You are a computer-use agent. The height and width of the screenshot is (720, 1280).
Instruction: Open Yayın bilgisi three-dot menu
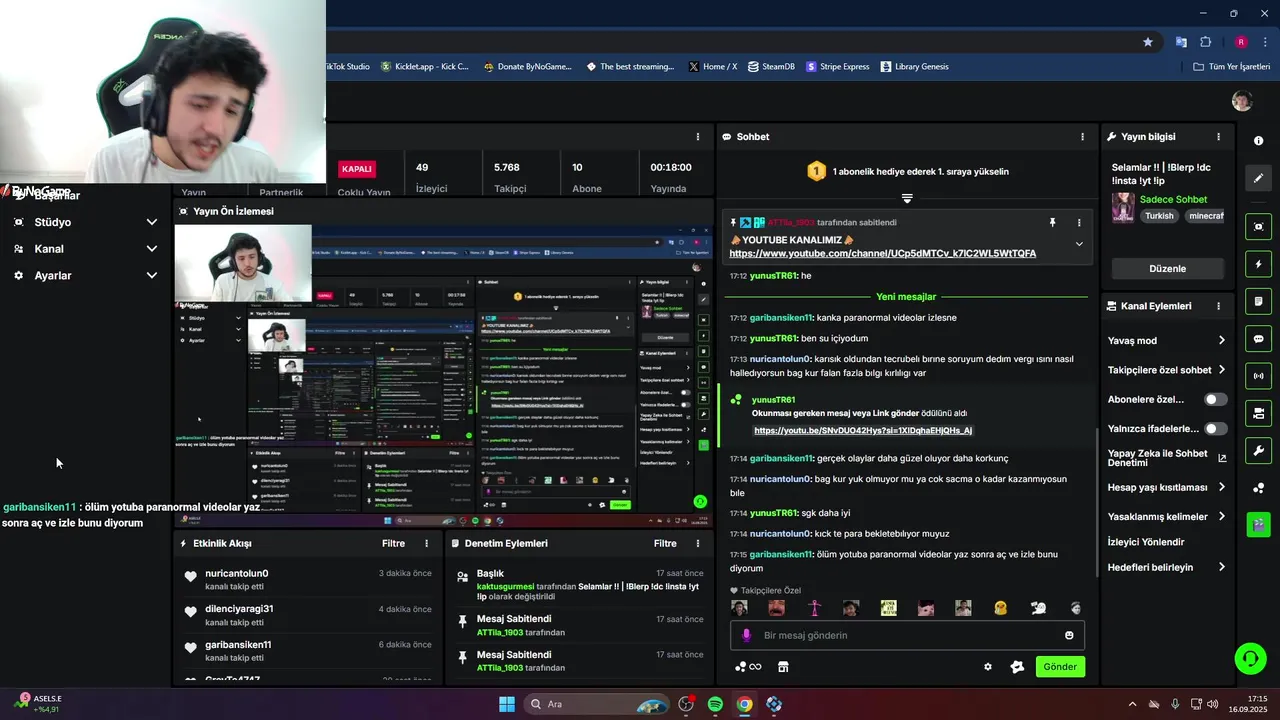[x=1218, y=136]
